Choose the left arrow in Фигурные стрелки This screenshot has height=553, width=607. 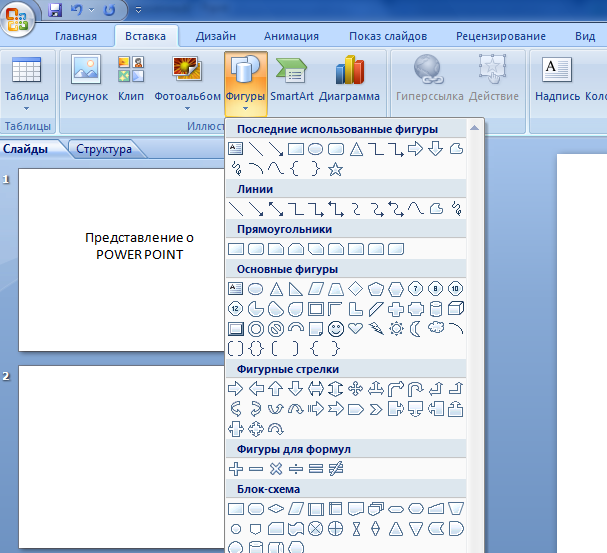256,389
